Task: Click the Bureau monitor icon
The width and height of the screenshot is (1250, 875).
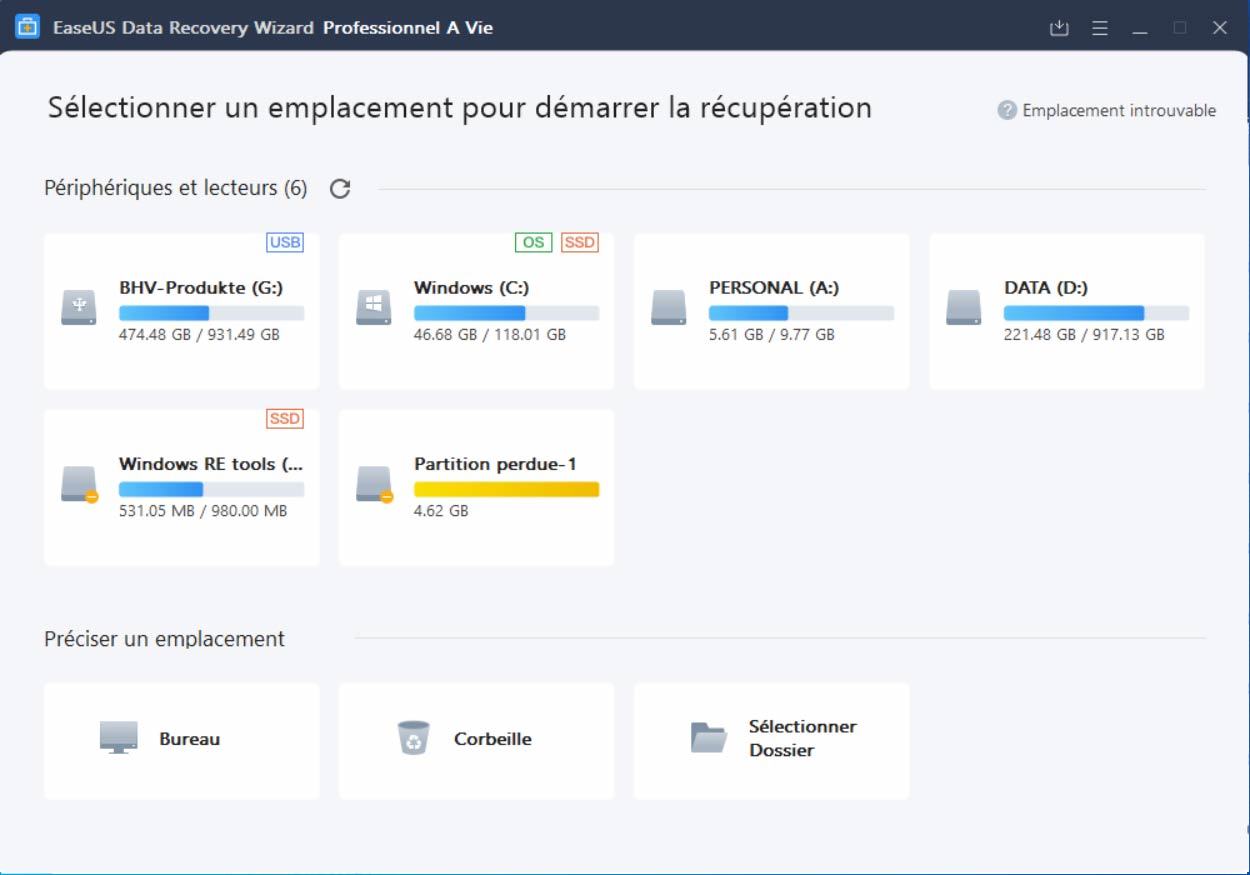Action: click(x=118, y=738)
